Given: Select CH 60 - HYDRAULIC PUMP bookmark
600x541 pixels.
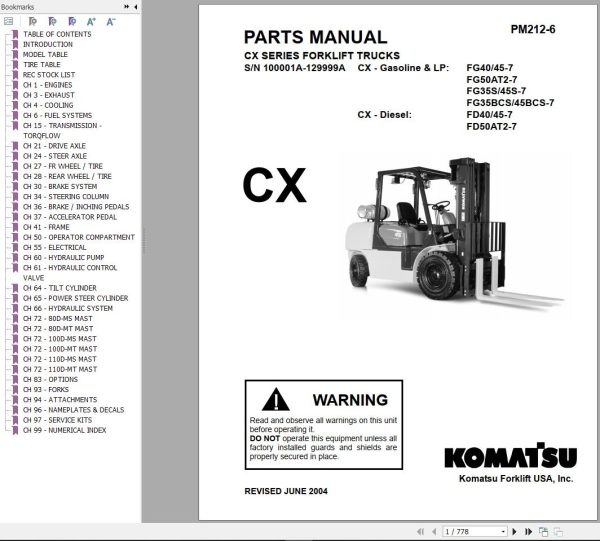Looking at the screenshot, I should (64, 257).
